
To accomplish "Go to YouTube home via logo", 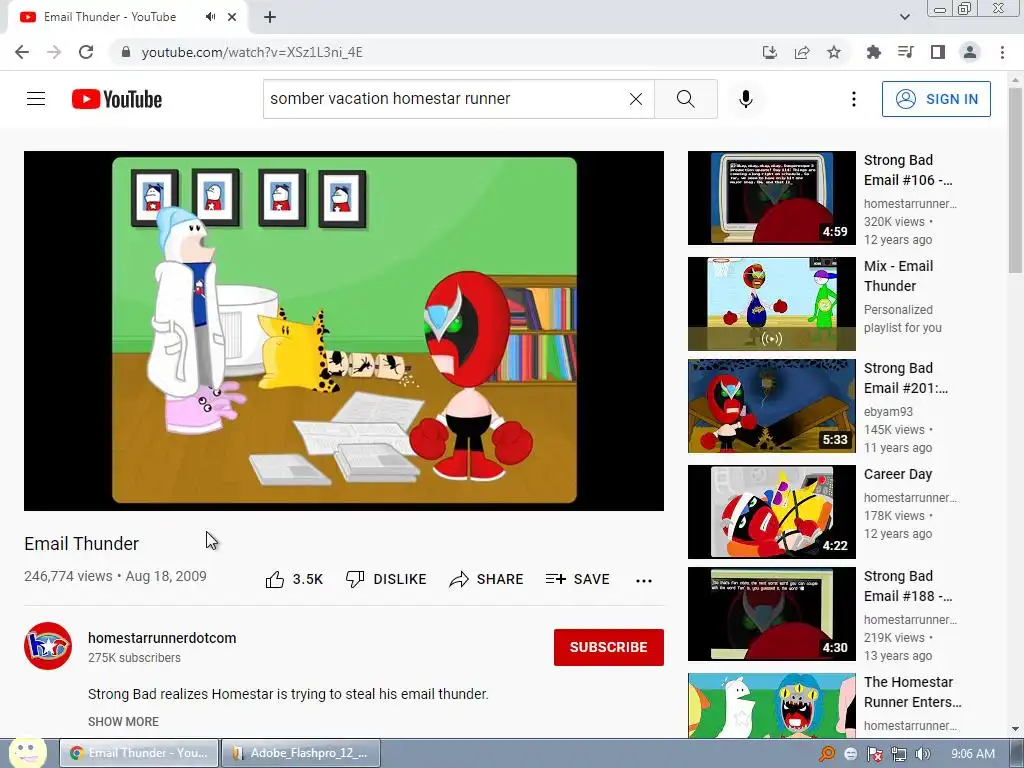I will (117, 99).
